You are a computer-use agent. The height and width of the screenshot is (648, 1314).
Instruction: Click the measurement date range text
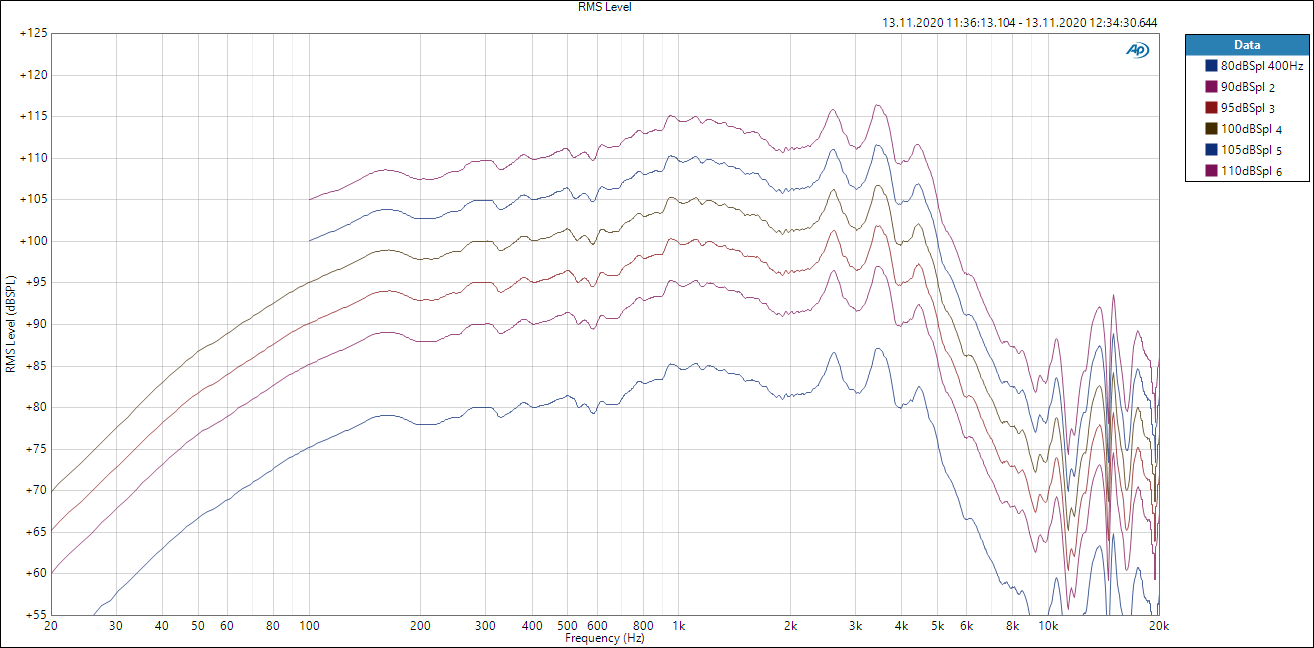1020,22
